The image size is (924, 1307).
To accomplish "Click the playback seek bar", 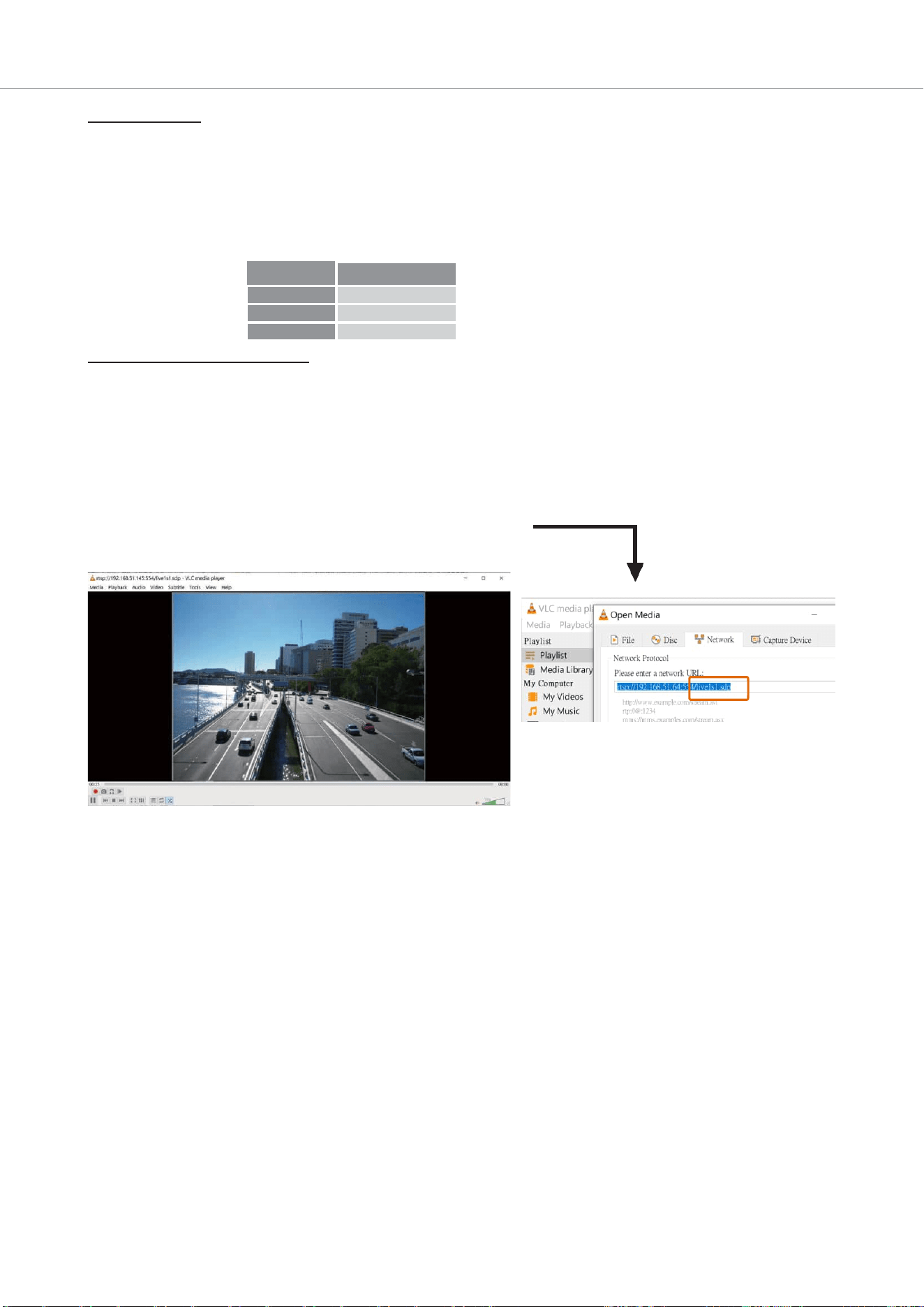I will (x=299, y=784).
